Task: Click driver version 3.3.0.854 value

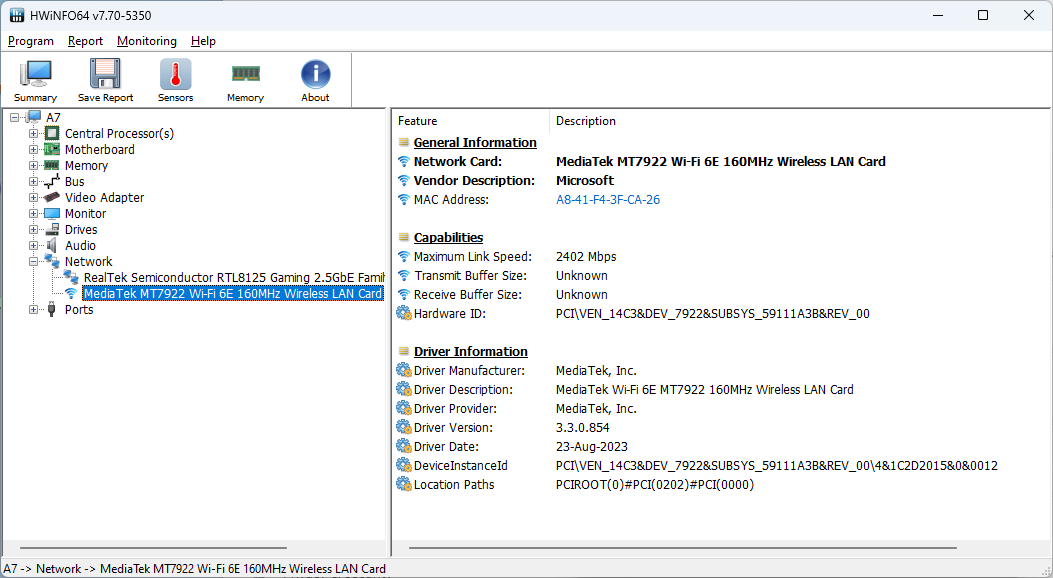Action: [x=582, y=428]
